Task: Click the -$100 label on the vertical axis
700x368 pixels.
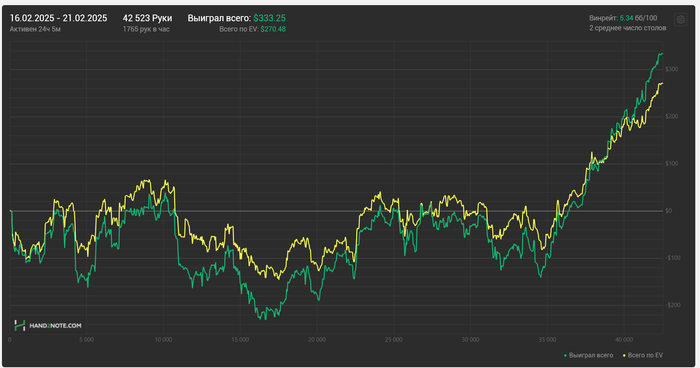Action: 672,258
